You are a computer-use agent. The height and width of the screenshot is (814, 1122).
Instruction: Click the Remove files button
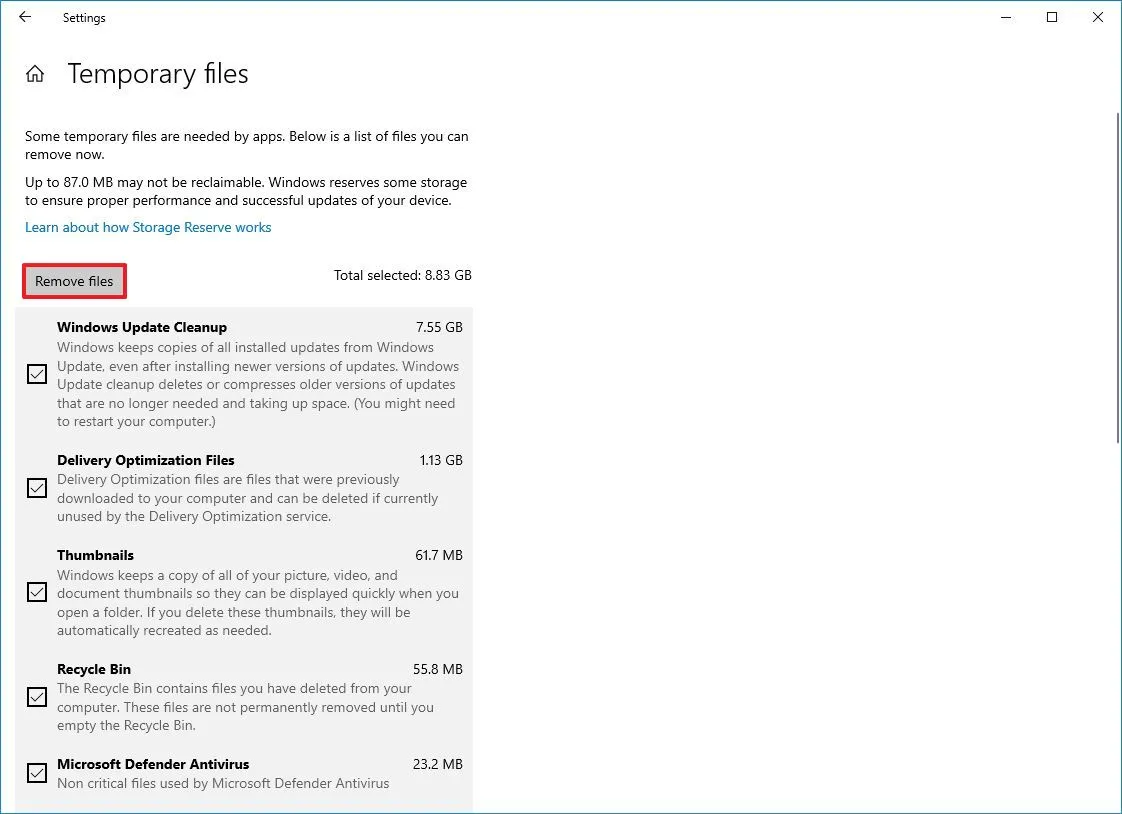[x=74, y=281]
